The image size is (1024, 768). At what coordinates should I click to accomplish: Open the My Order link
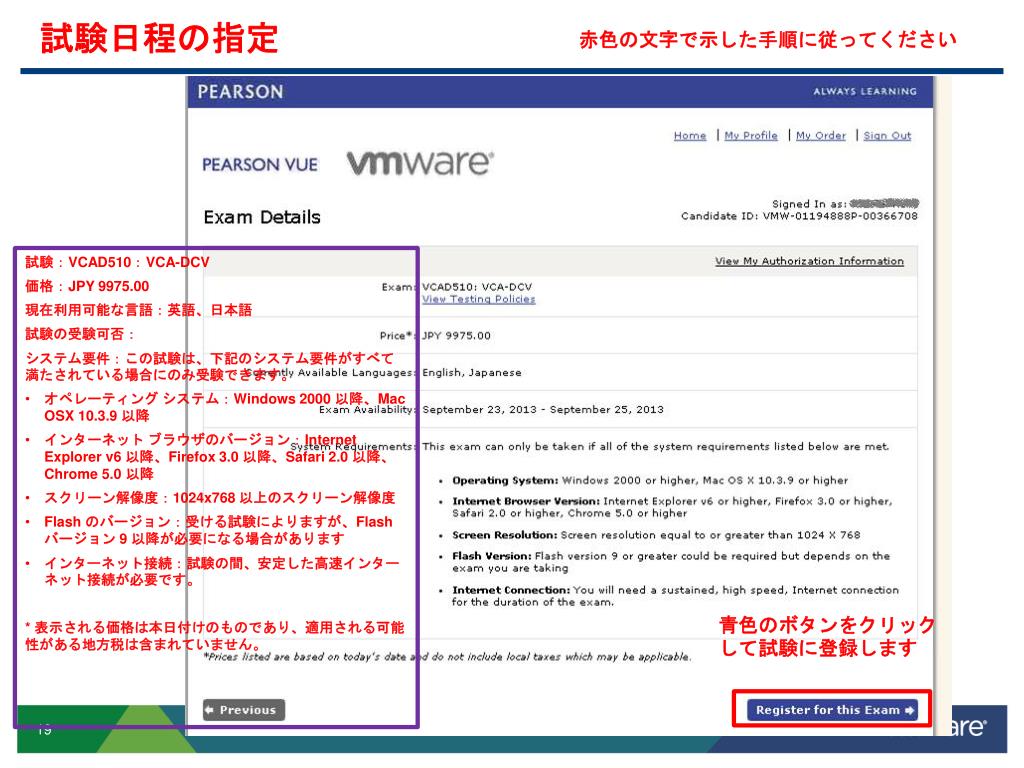pos(821,136)
